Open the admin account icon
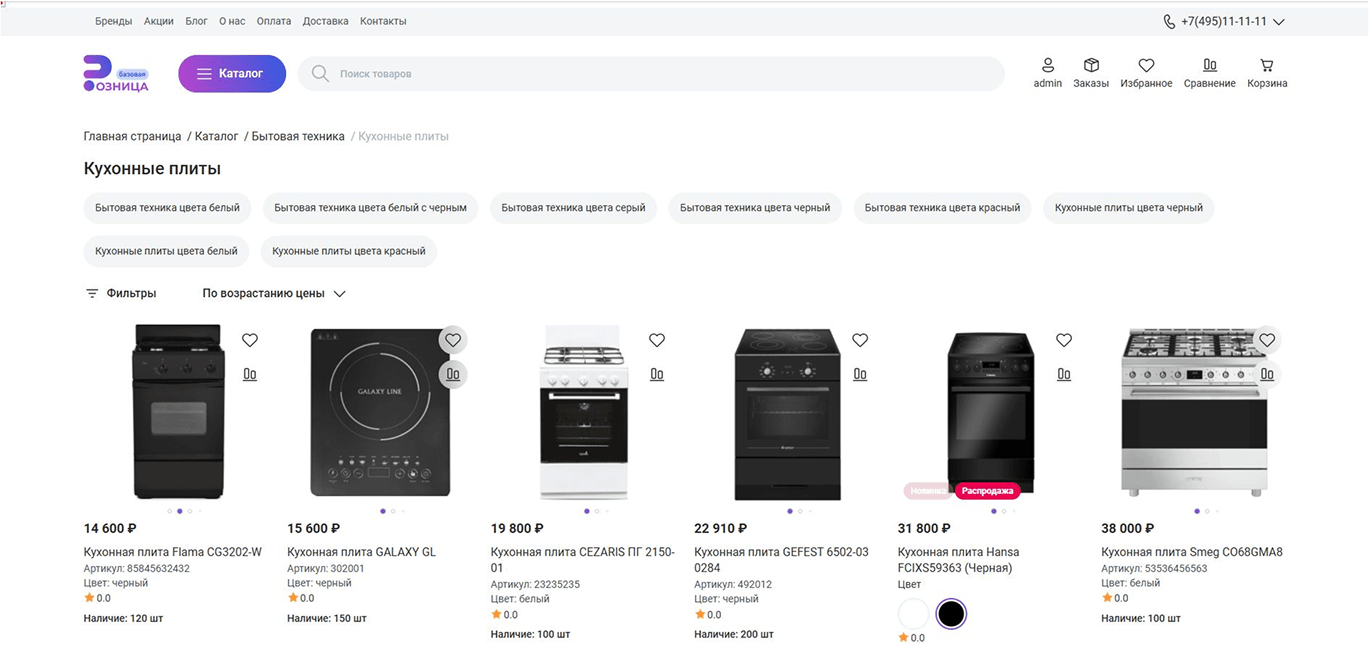Viewport: 1369px width, 645px height. tap(1047, 65)
